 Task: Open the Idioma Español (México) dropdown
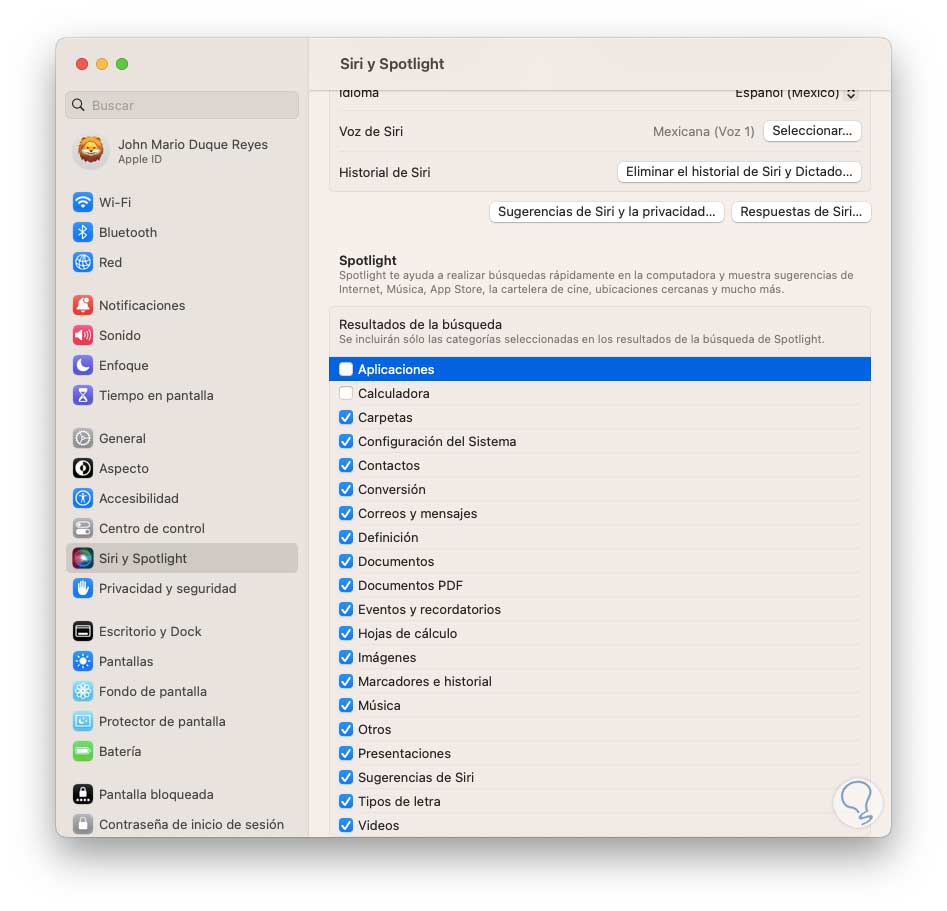[795, 93]
